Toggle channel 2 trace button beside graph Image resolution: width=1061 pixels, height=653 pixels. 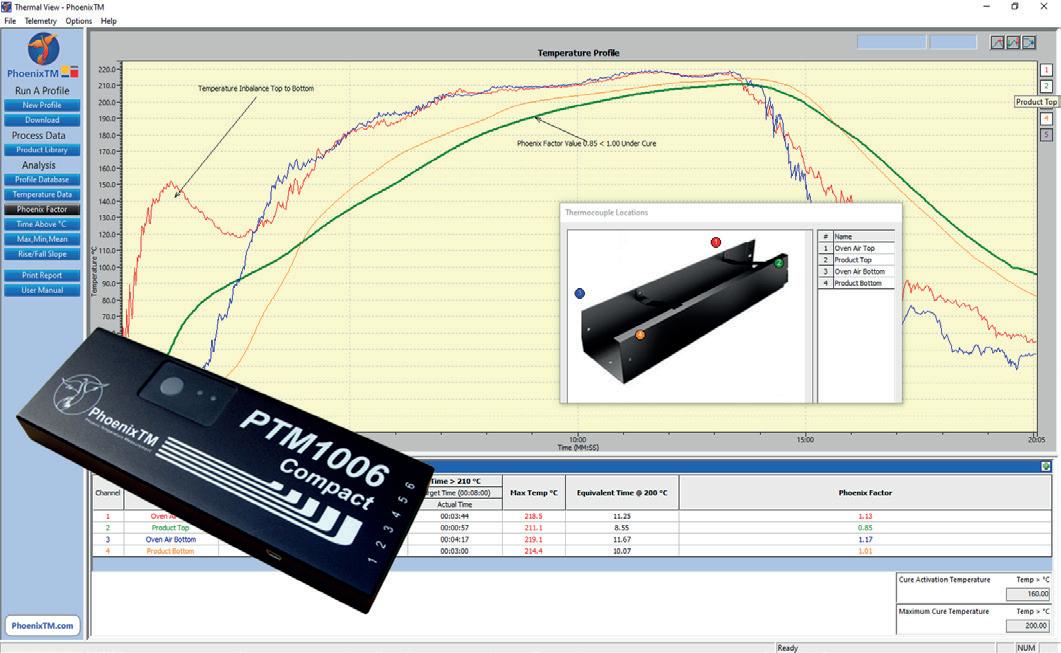pos(1045,86)
